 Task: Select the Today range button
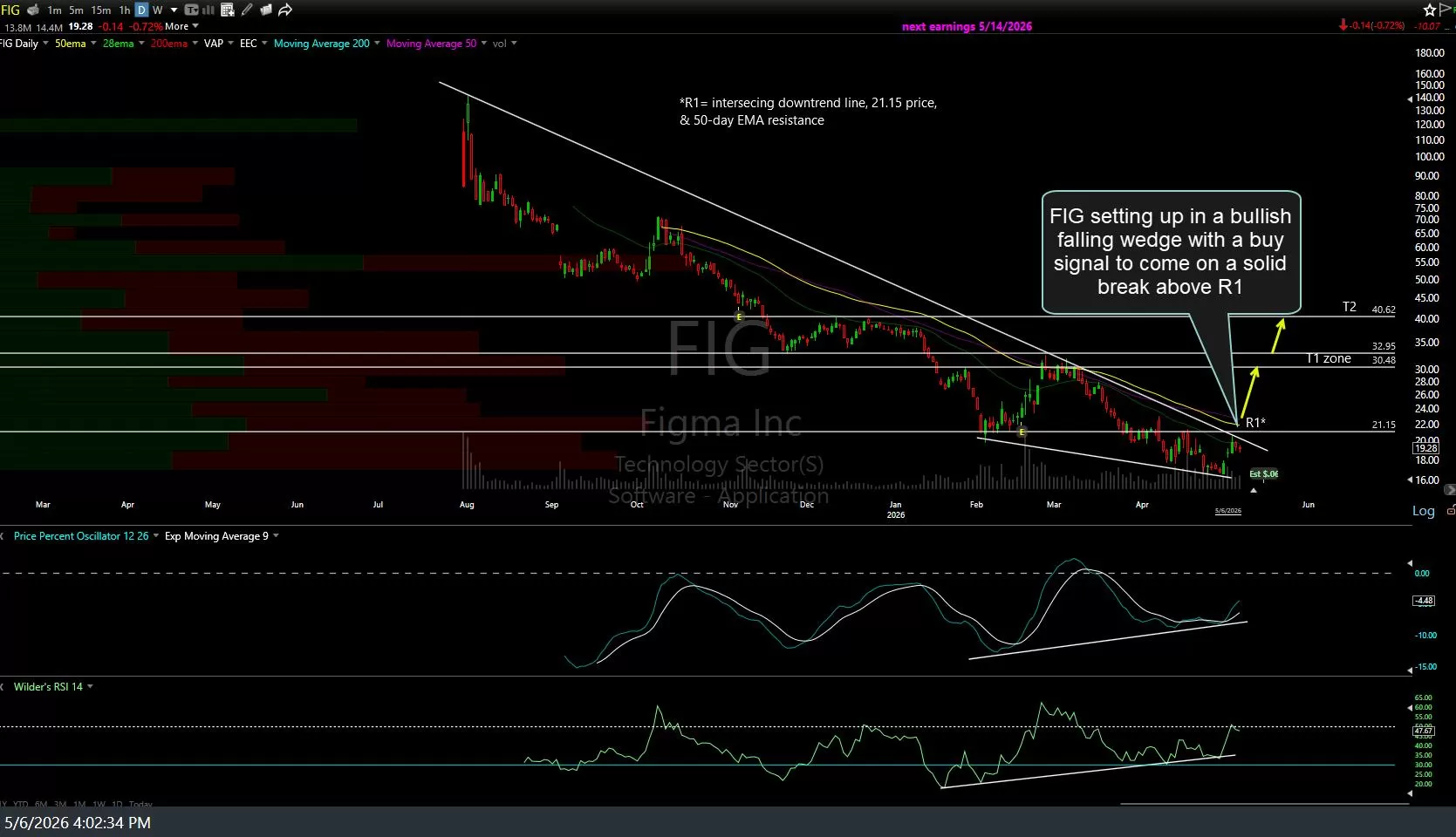(x=140, y=804)
